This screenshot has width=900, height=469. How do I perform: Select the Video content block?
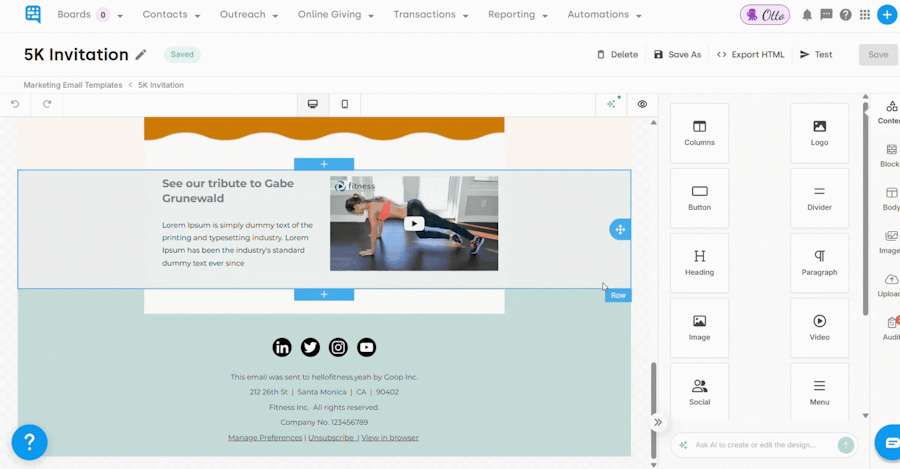819,328
